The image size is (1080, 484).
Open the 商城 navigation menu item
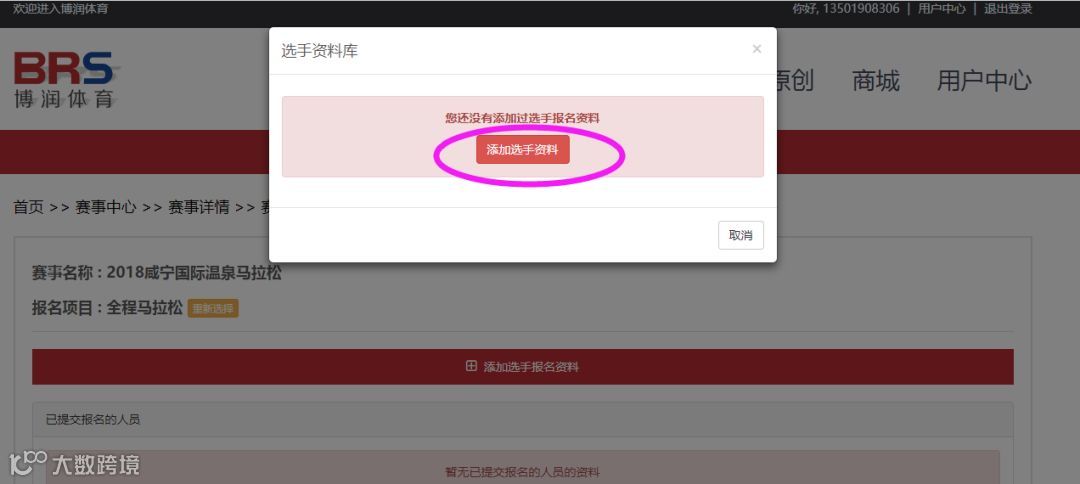[875, 81]
